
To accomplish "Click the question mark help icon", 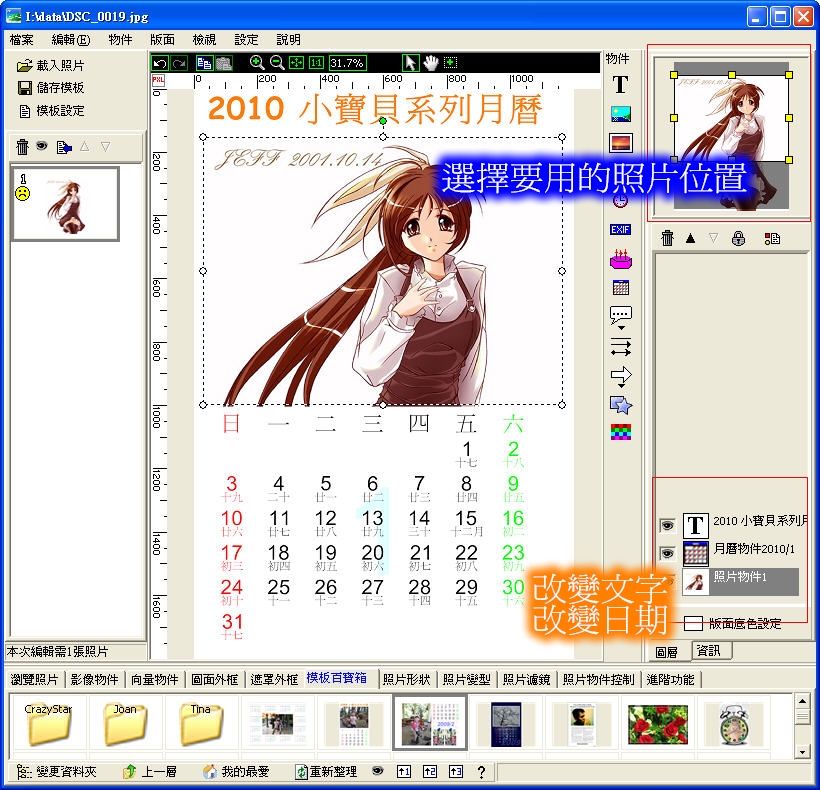I will [x=481, y=771].
